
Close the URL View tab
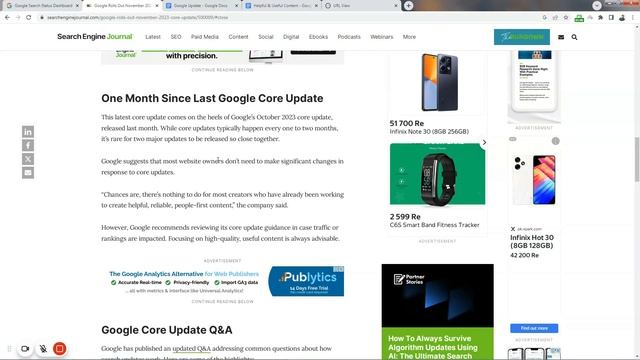396,6
